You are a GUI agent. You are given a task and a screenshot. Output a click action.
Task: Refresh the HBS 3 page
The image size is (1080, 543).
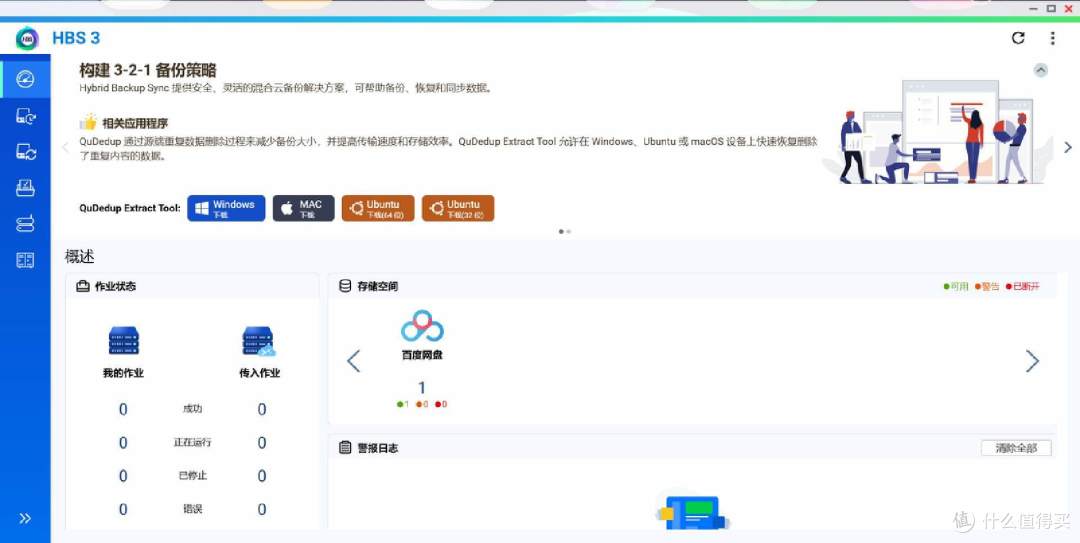1018,39
